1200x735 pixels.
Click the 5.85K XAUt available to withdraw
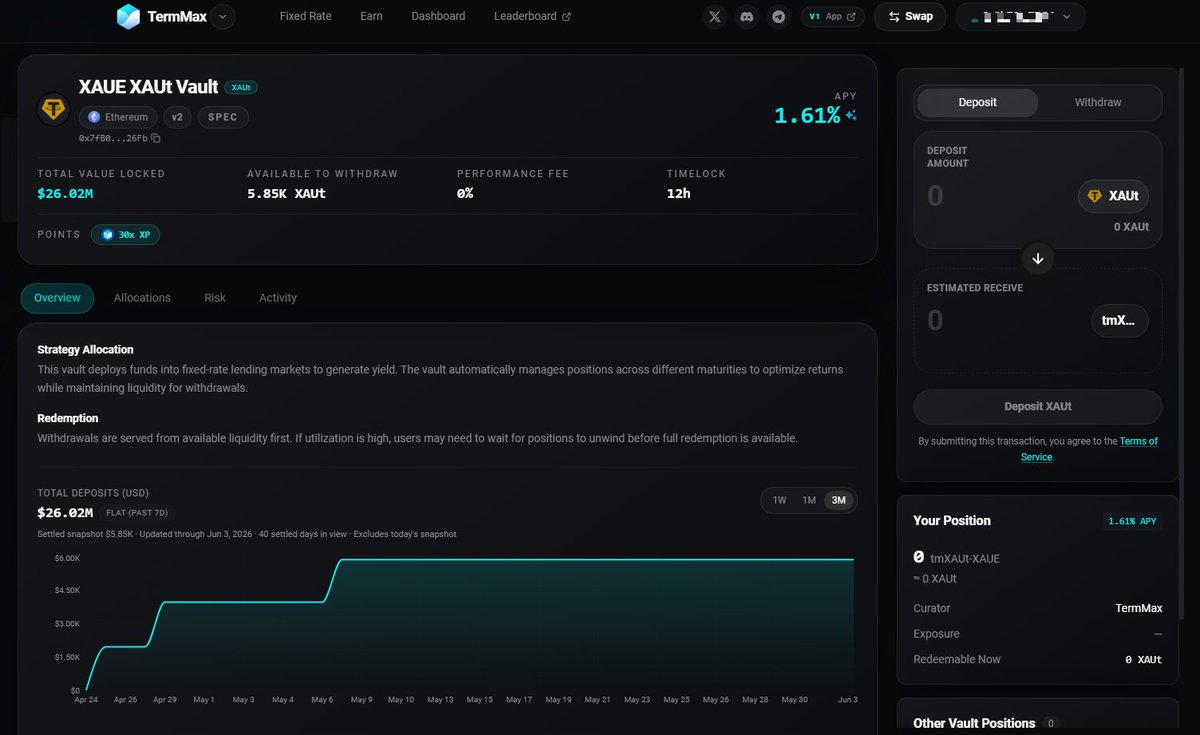287,193
